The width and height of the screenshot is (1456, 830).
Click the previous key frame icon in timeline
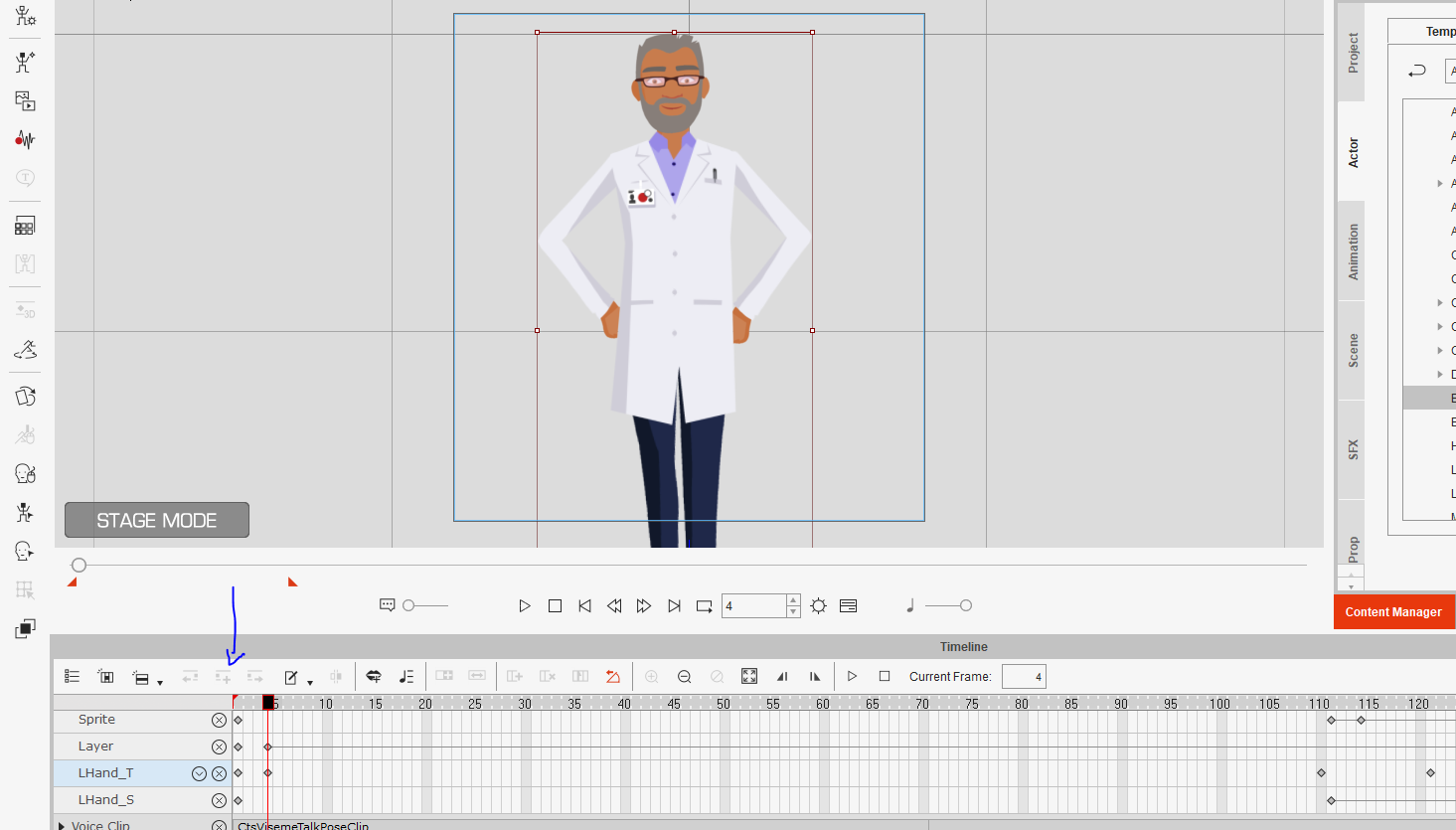(x=782, y=676)
